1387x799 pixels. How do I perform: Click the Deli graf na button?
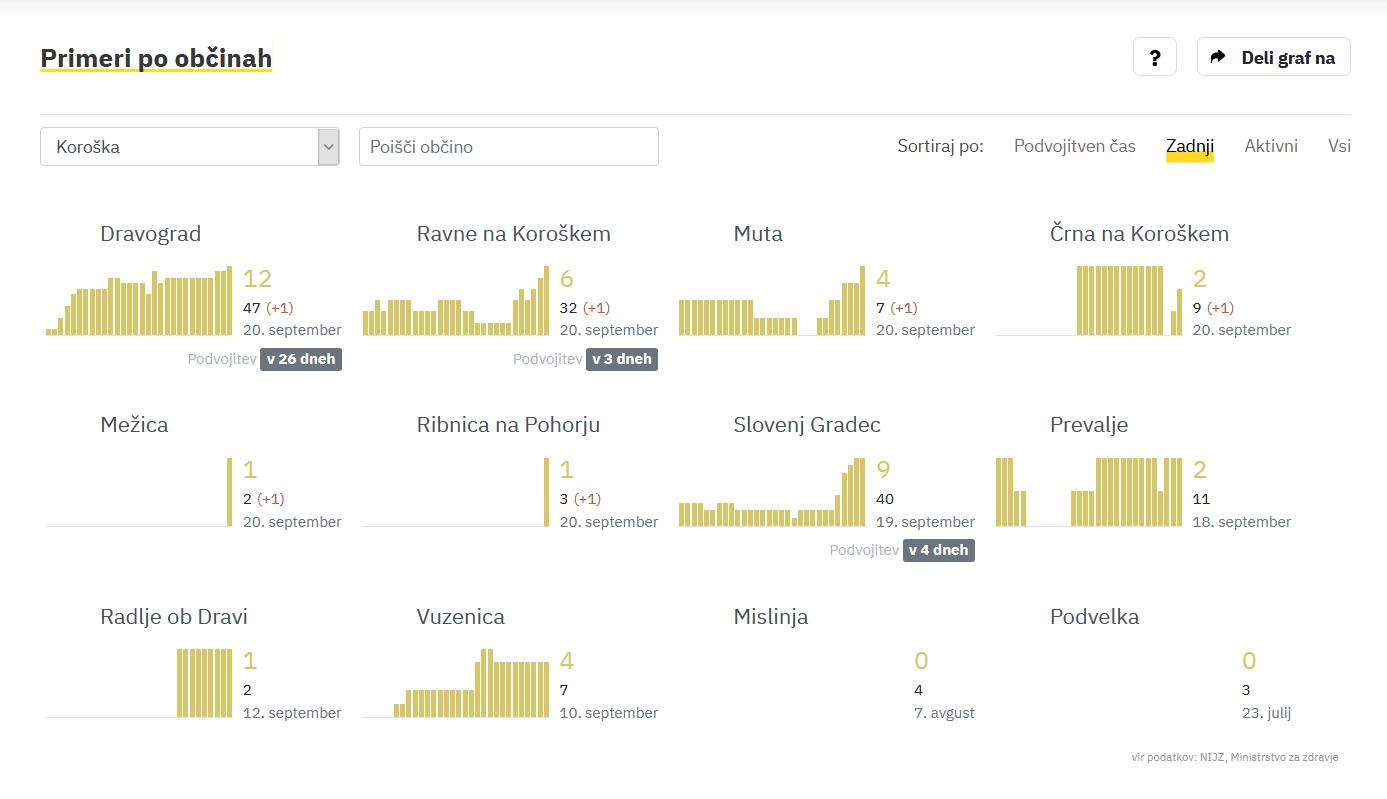pyautogui.click(x=1273, y=57)
